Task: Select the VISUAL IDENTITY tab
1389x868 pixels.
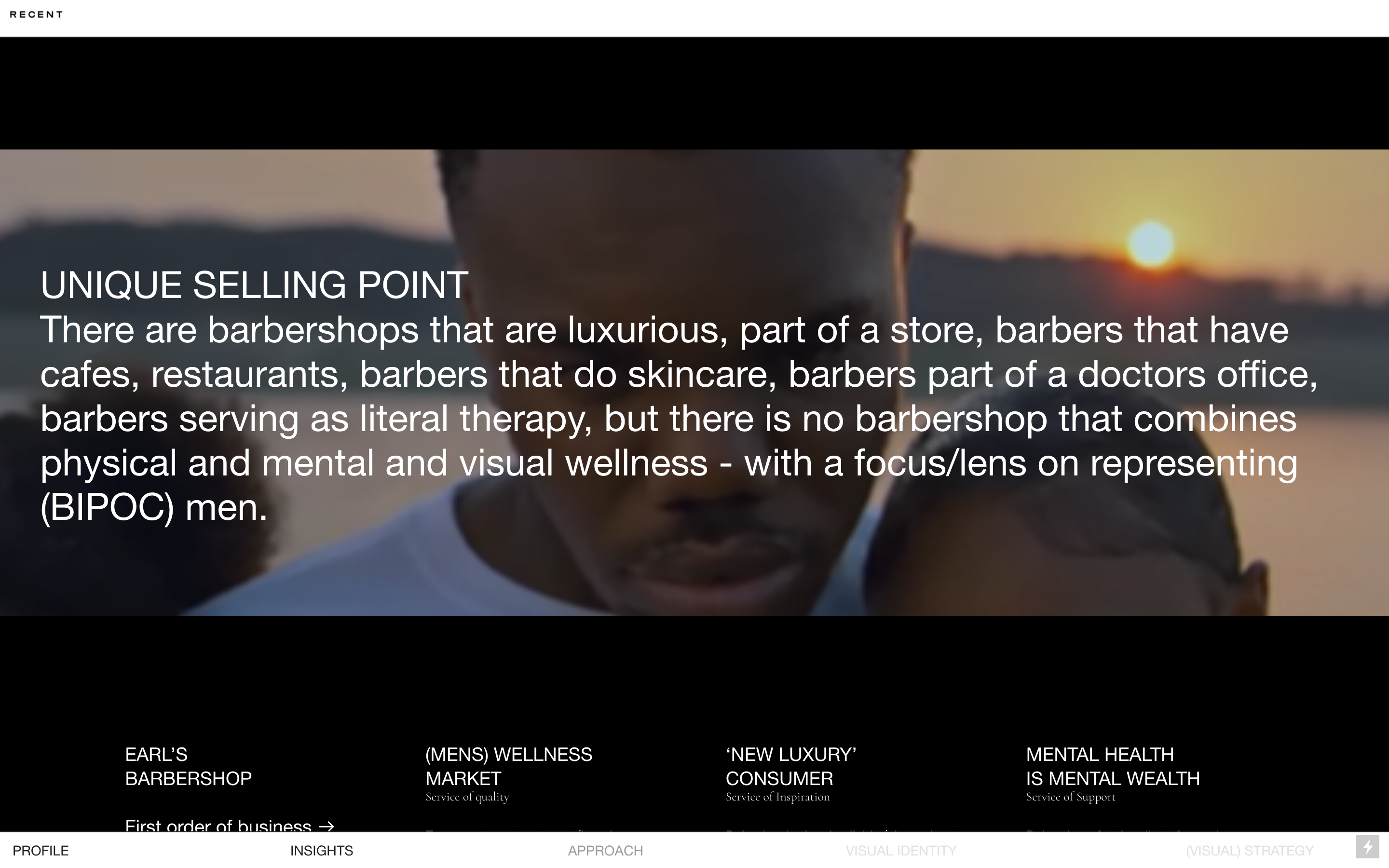Action: tap(900, 850)
